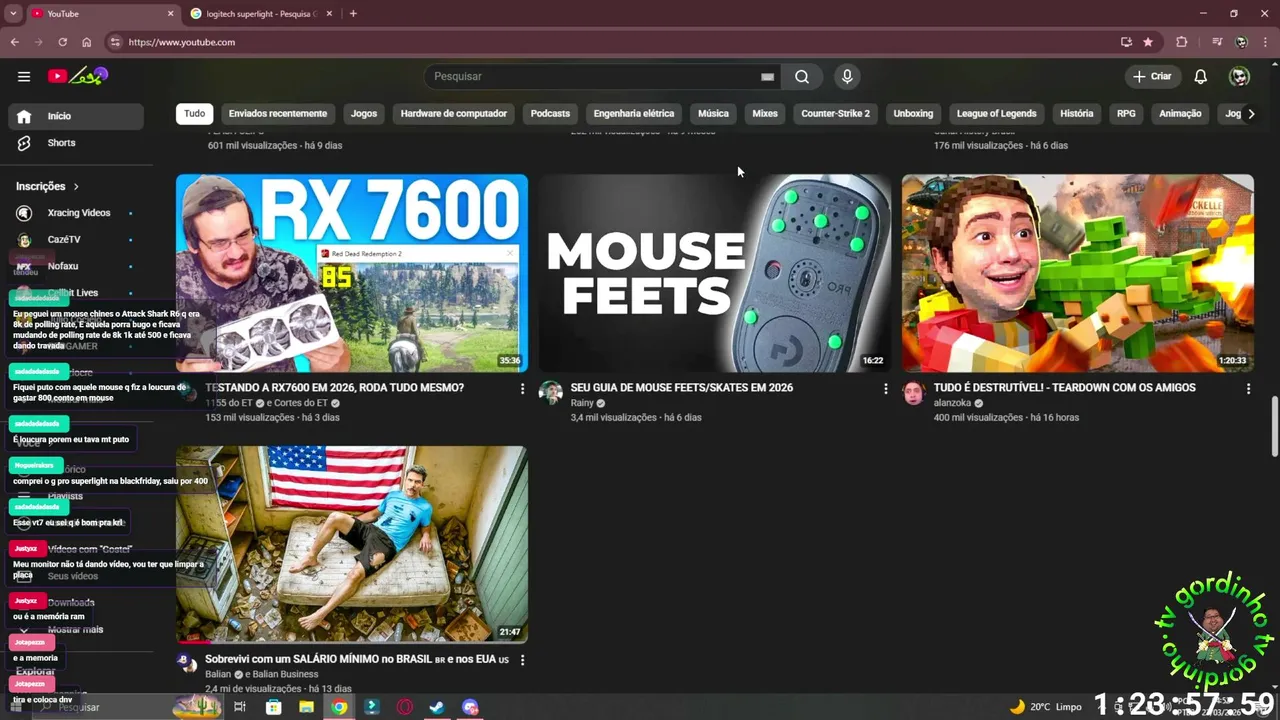The width and height of the screenshot is (1280, 720).
Task: Go forward in the browser
Action: [x=38, y=42]
